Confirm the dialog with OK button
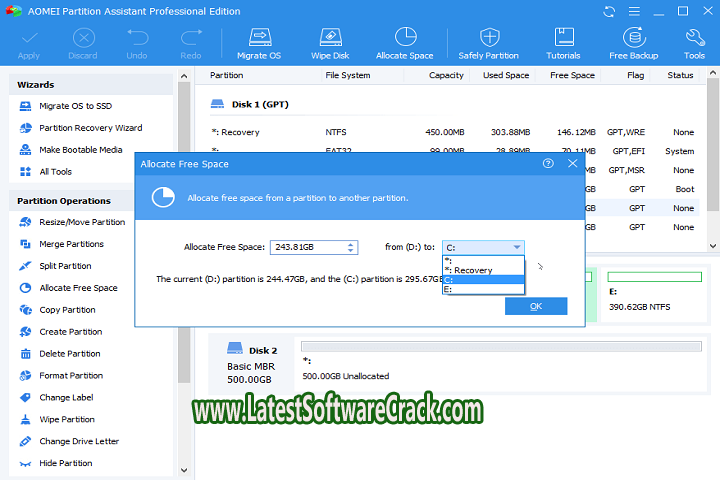 pyautogui.click(x=536, y=306)
